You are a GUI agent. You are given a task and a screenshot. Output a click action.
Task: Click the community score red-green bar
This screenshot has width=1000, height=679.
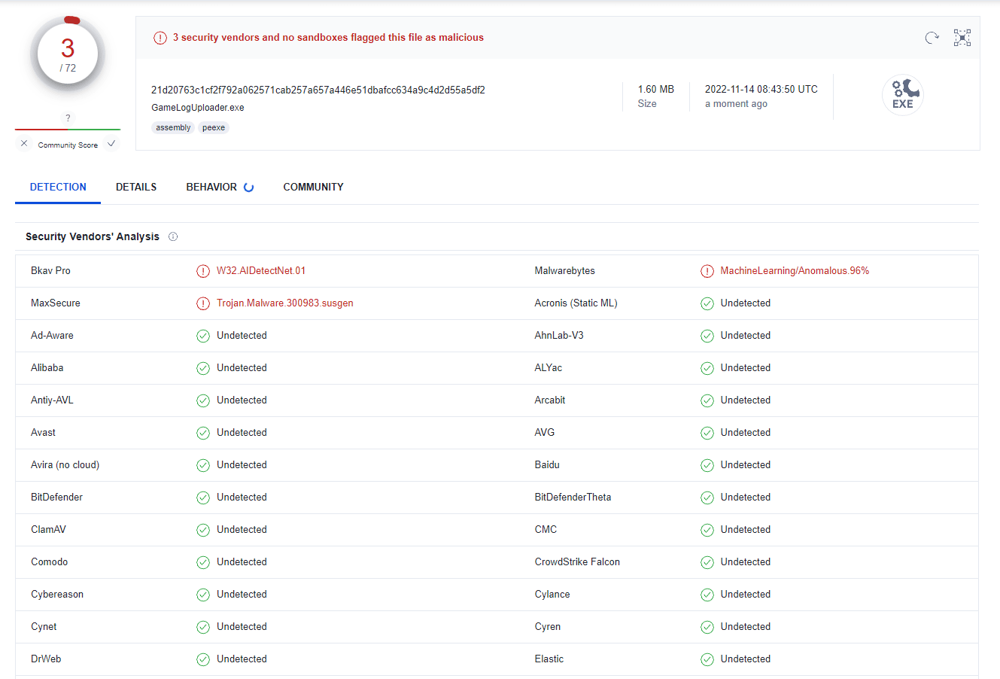[x=68, y=129]
